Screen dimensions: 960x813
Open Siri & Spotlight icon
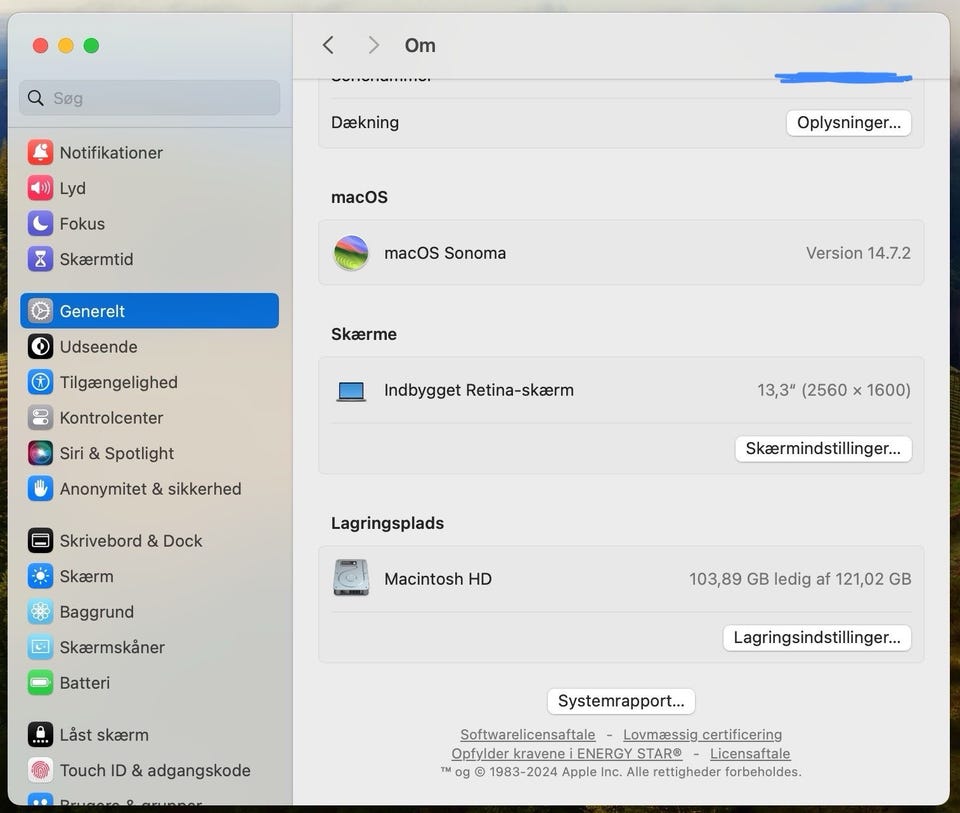[40, 453]
